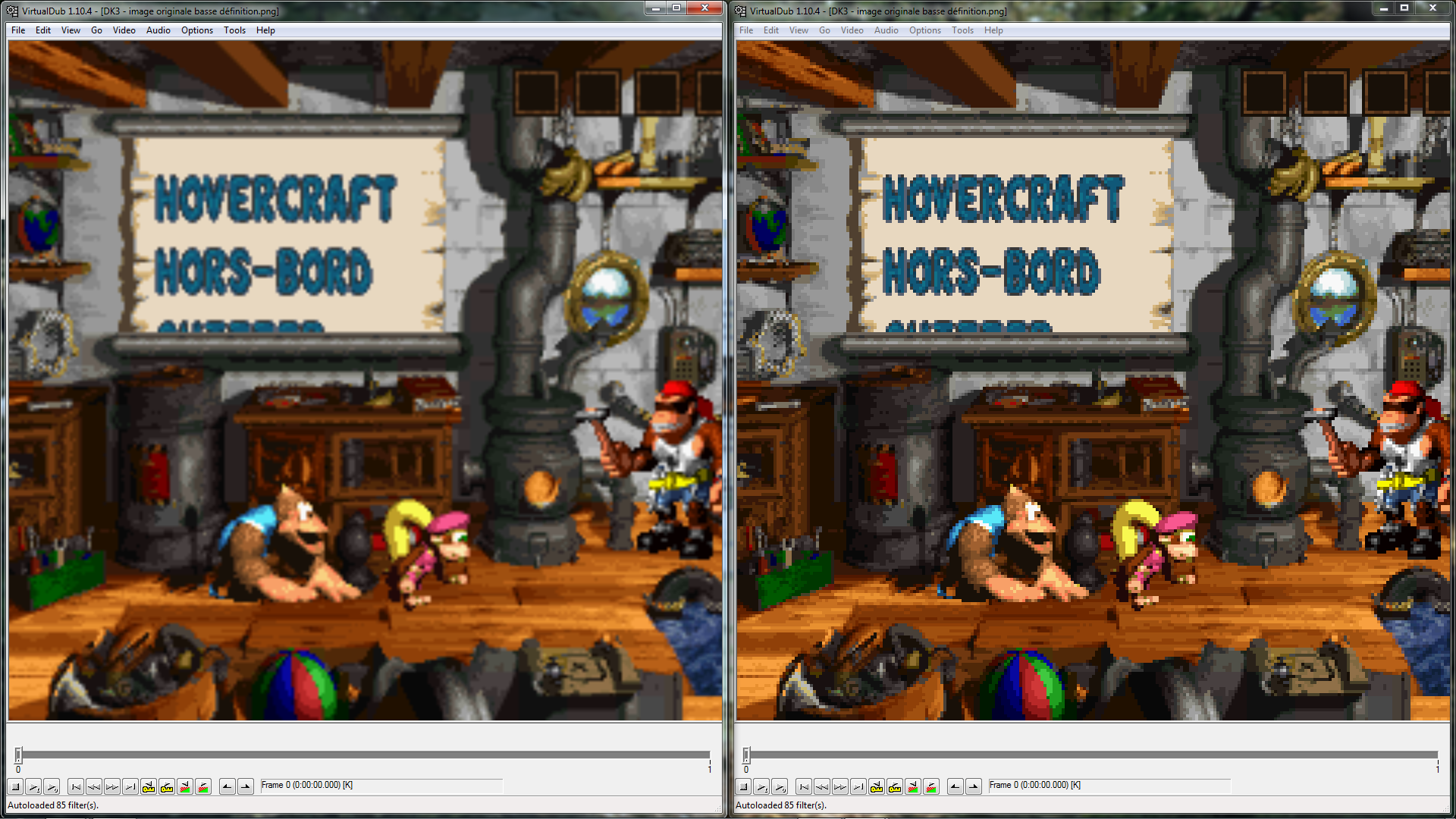The width and height of the screenshot is (1456, 819).
Task: Open the Help menu in the left window
Action: click(265, 30)
